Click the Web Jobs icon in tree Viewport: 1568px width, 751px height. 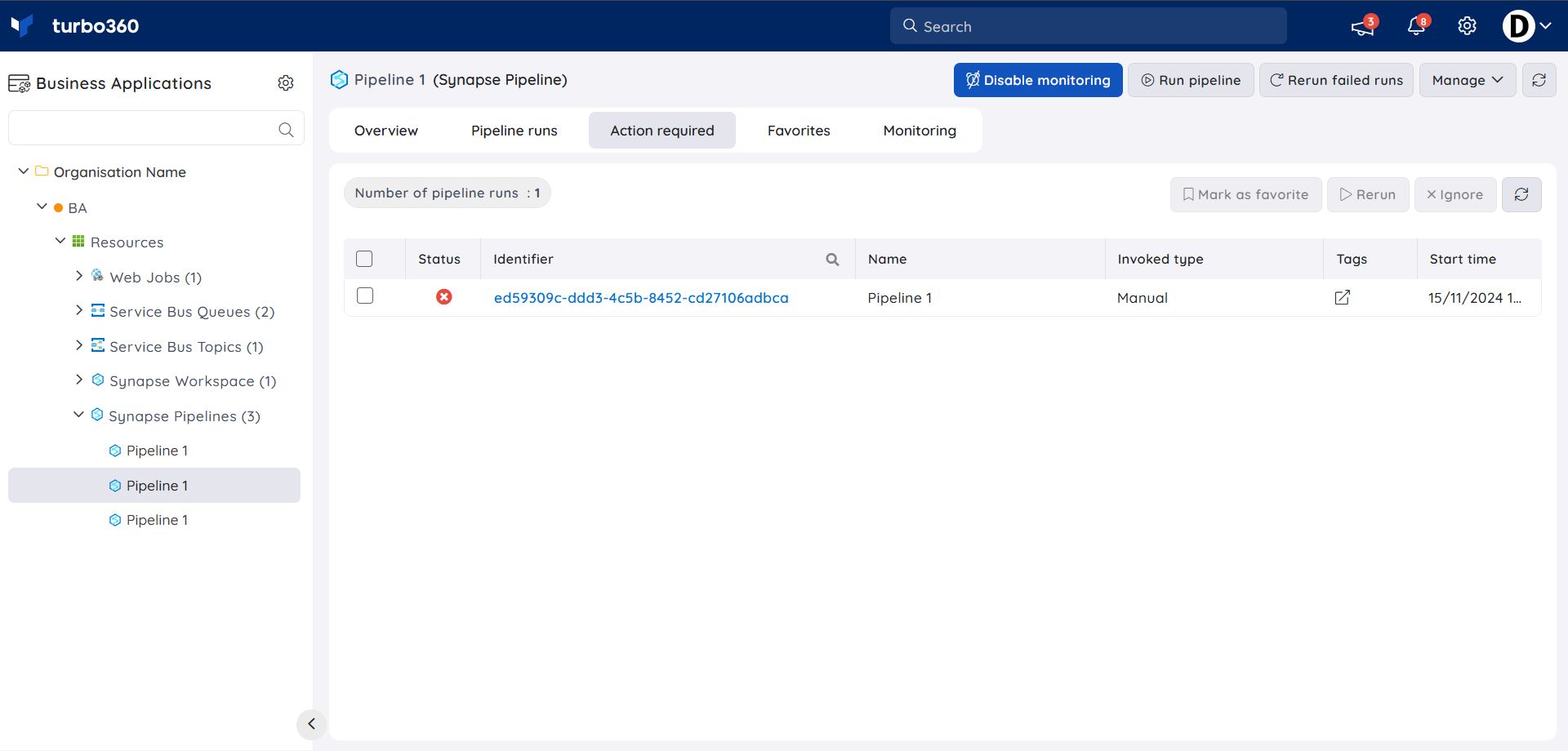pyautogui.click(x=97, y=276)
